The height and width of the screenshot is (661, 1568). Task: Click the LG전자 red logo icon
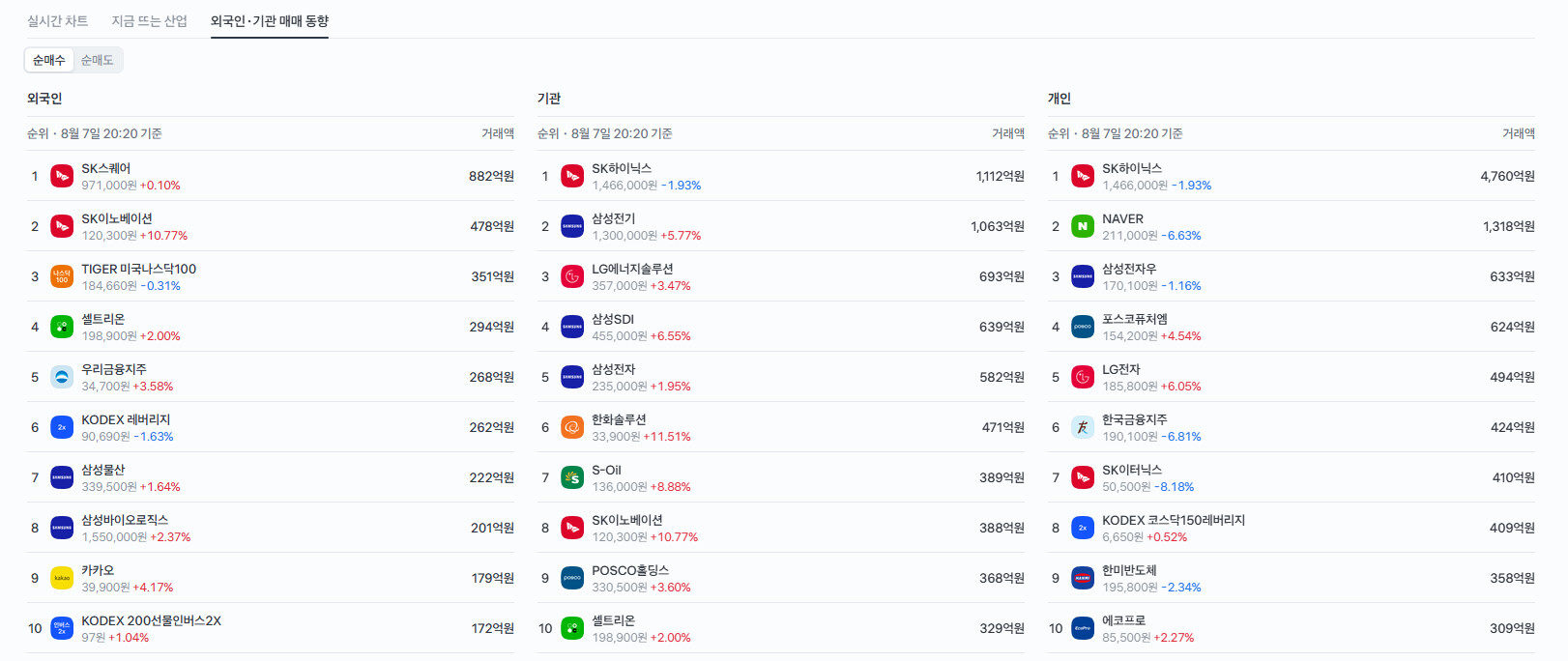point(1083,377)
